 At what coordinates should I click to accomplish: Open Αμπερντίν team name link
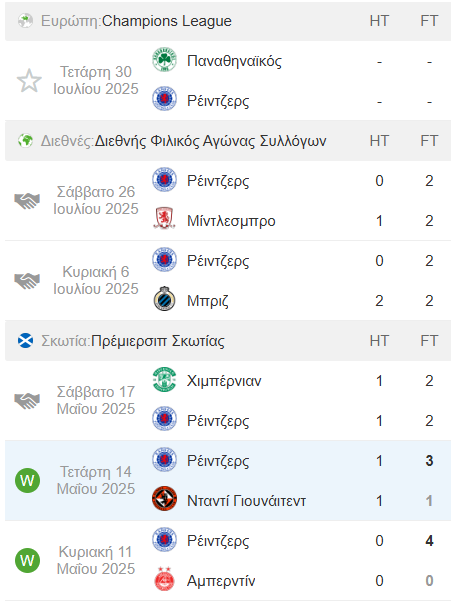(221, 581)
